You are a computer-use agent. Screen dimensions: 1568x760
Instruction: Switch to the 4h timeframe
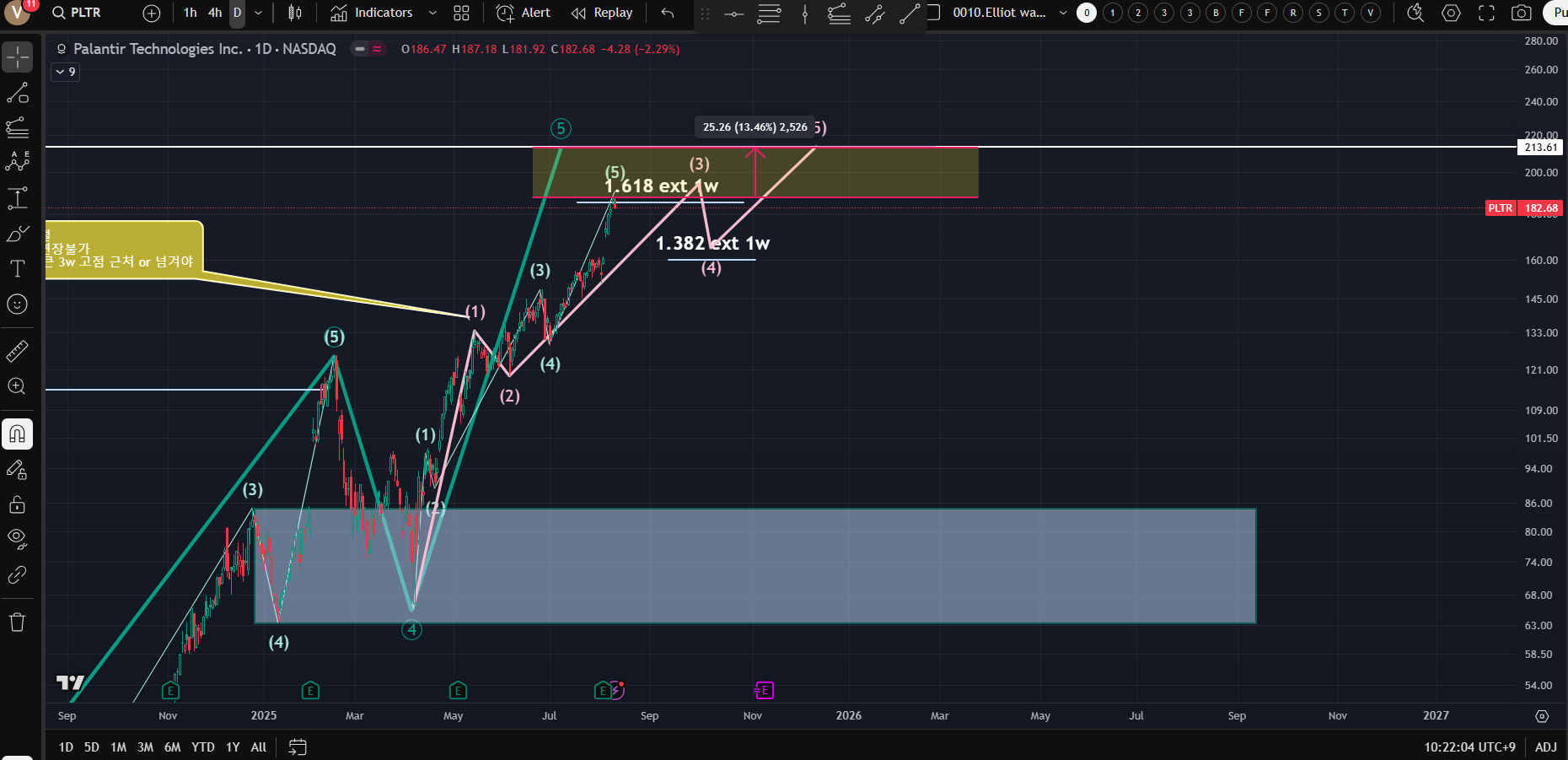215,13
